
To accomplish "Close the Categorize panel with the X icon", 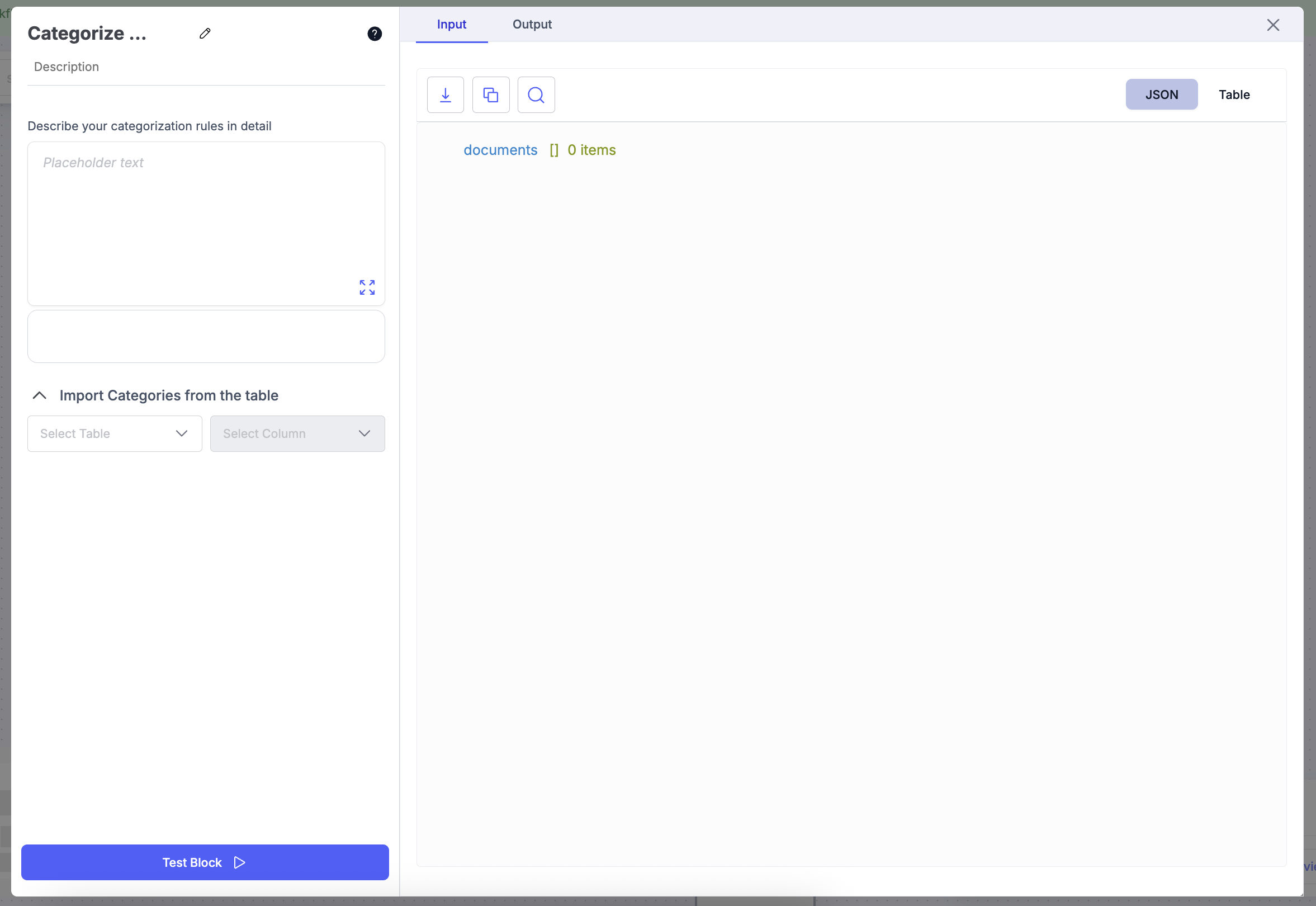I will click(1273, 25).
